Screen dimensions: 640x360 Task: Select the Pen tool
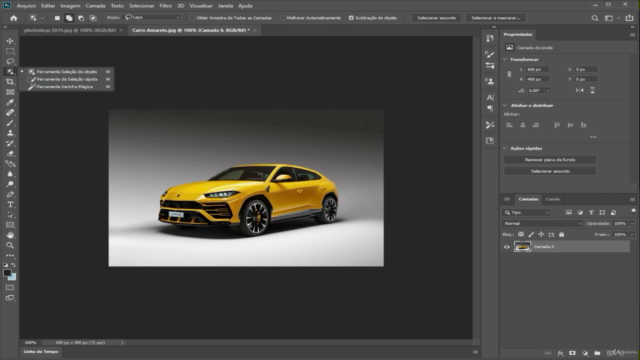coord(10,194)
